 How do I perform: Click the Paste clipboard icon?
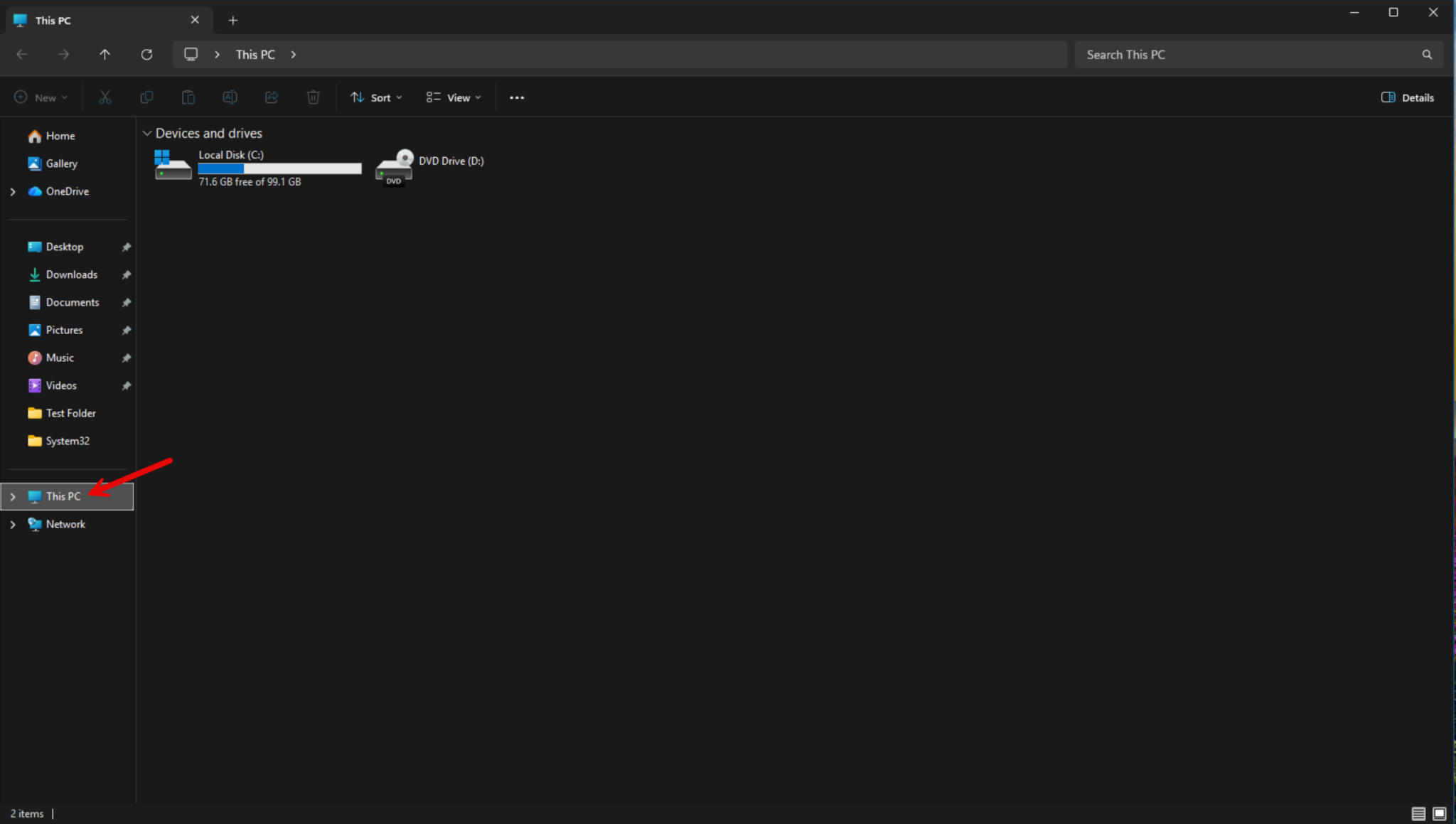pyautogui.click(x=188, y=97)
